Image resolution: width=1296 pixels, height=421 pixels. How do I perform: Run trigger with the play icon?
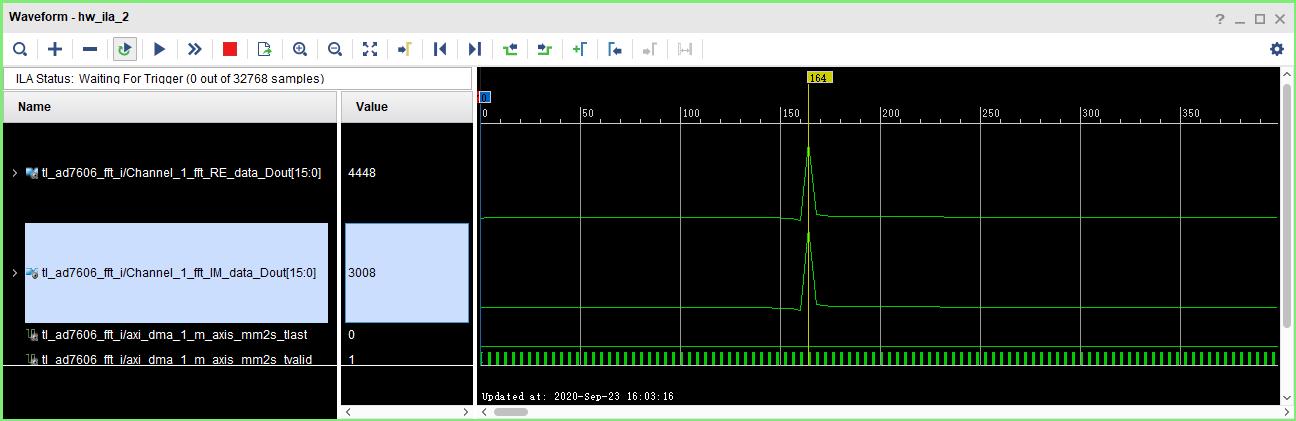coord(160,49)
